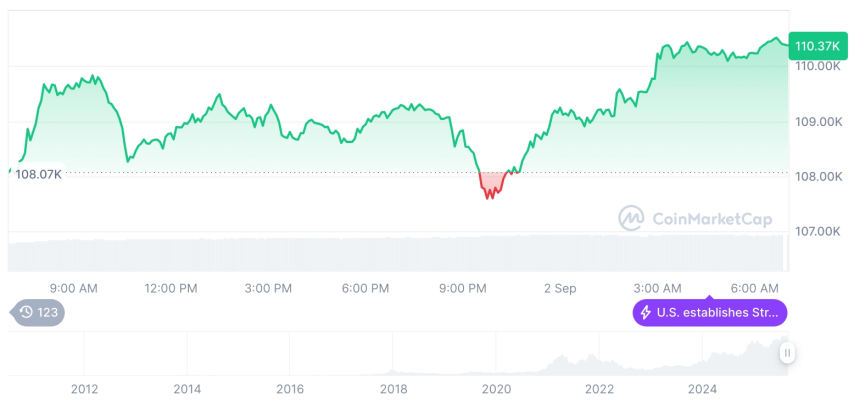Click the 12:00 PM time axis label
Image resolution: width=860 pixels, height=401 pixels.
171,288
